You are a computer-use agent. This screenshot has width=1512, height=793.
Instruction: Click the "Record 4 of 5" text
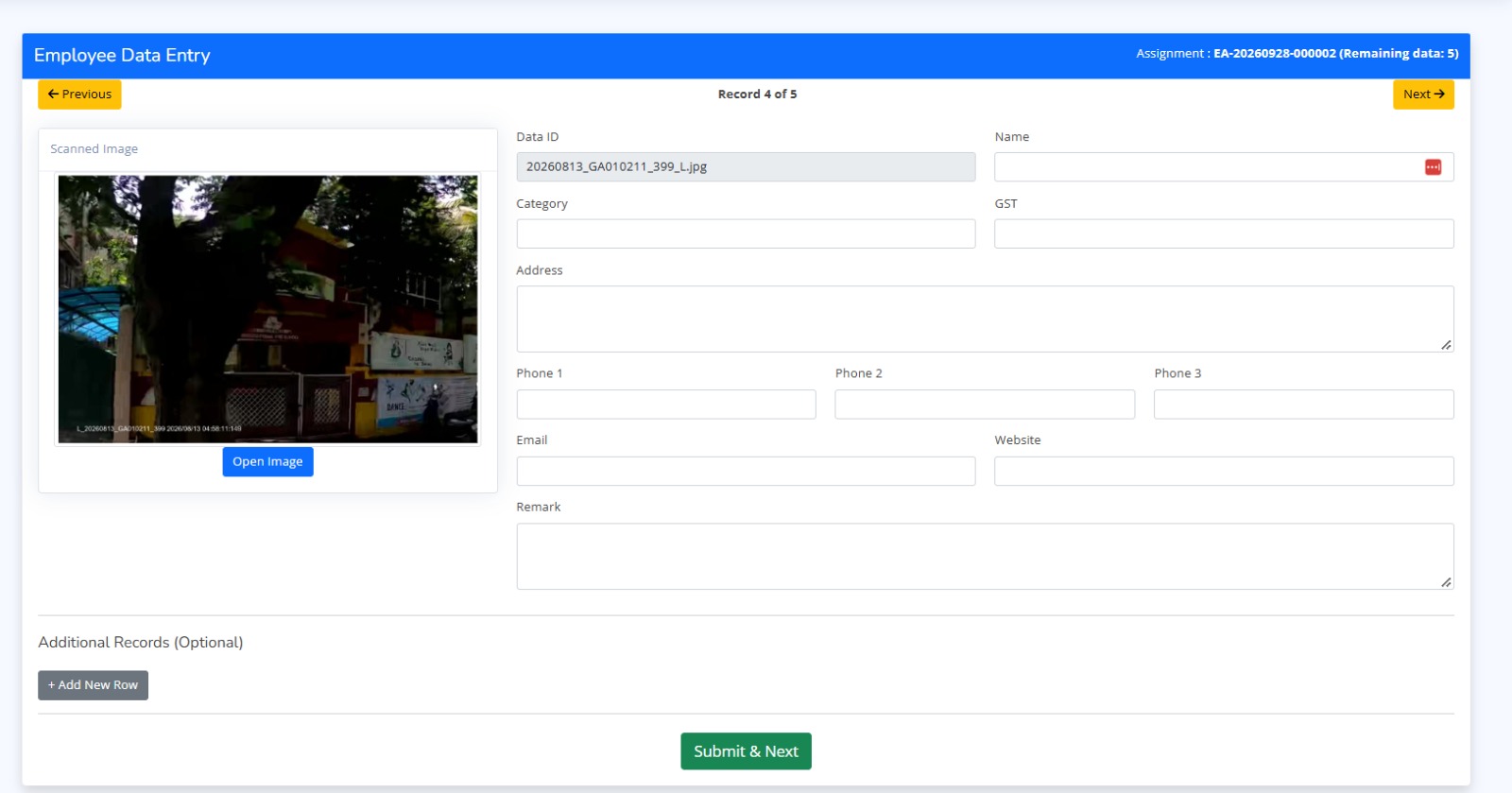click(757, 95)
